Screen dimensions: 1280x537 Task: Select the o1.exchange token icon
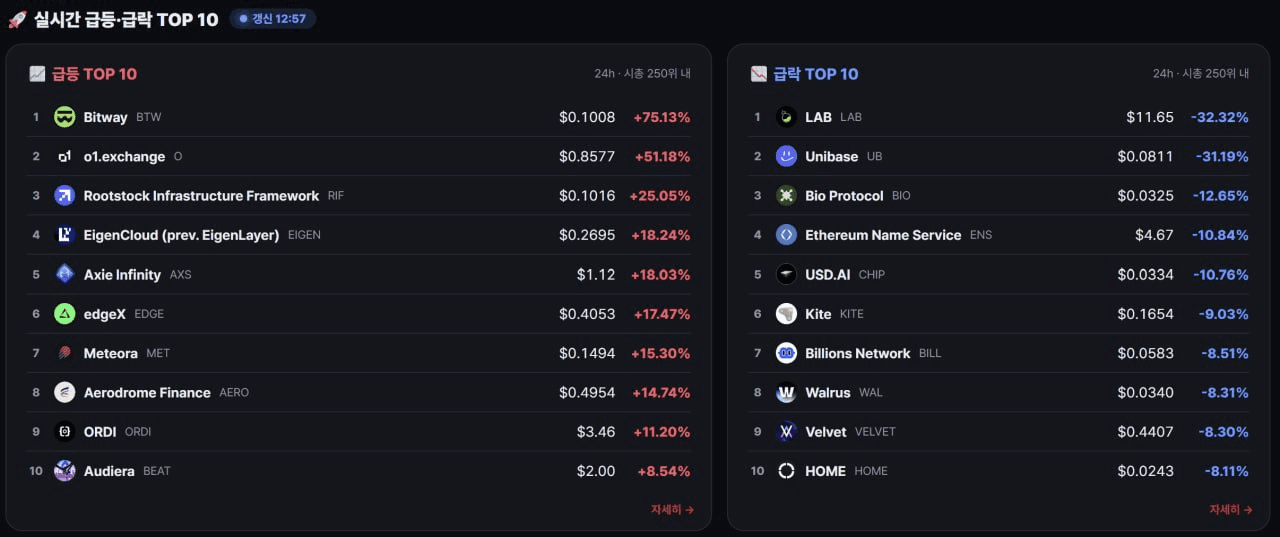pos(65,156)
